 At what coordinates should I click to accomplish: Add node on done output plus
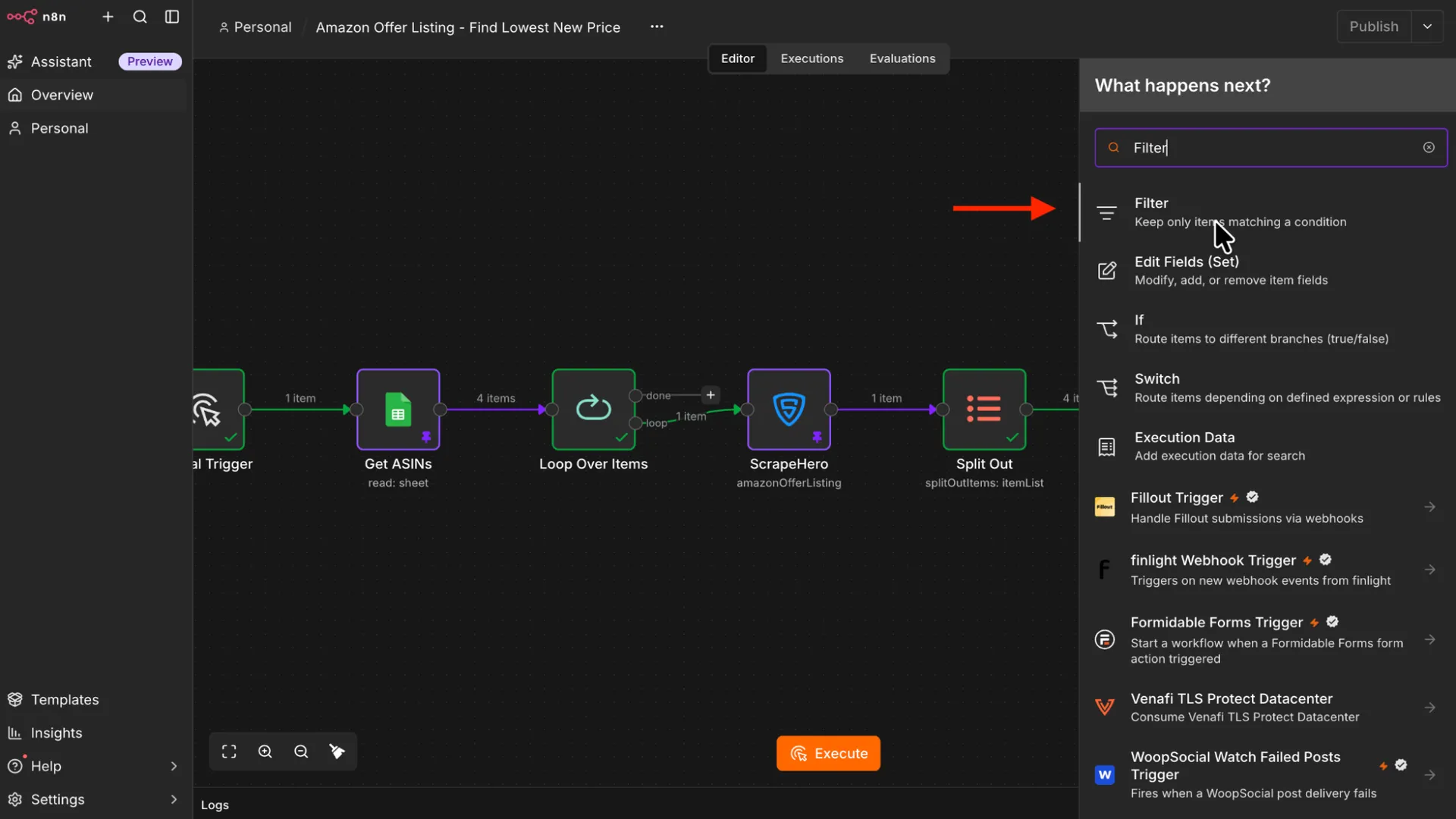(x=711, y=395)
